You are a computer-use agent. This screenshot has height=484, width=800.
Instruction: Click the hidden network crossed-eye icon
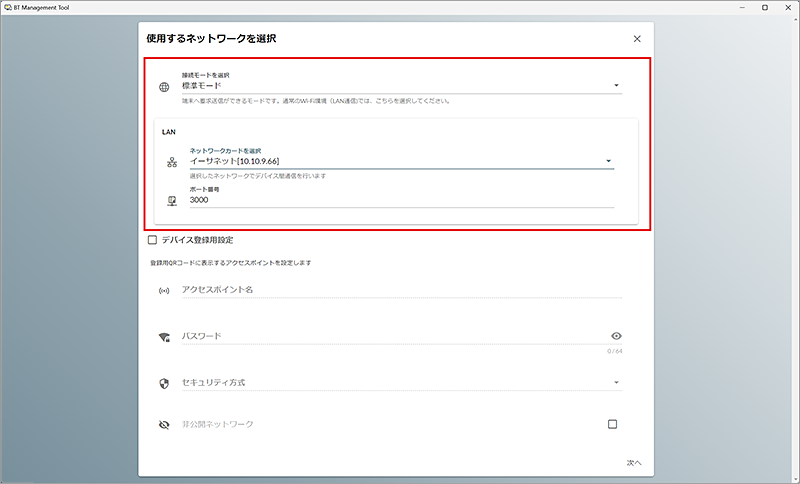click(x=165, y=424)
